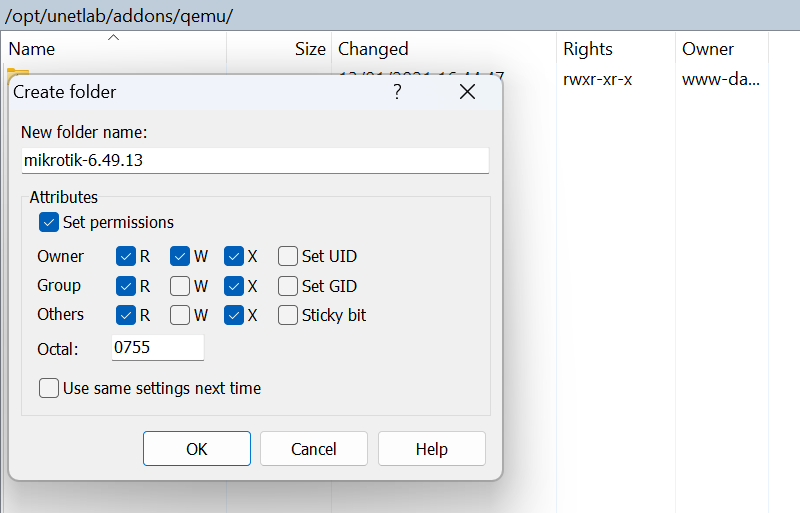Uncheck Owner read permission
The width and height of the screenshot is (800, 513).
point(126,256)
